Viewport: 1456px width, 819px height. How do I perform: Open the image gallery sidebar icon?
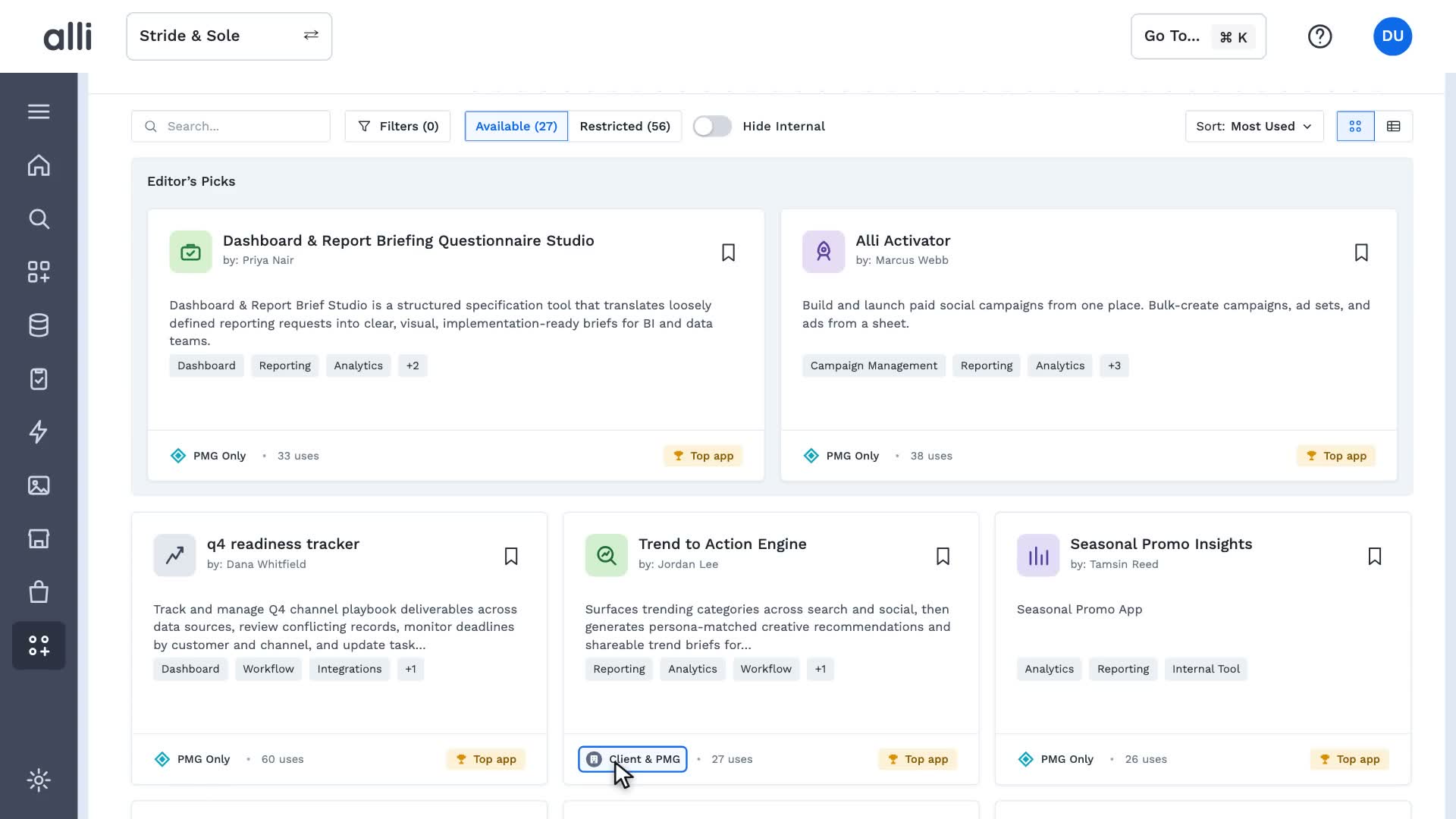[39, 485]
